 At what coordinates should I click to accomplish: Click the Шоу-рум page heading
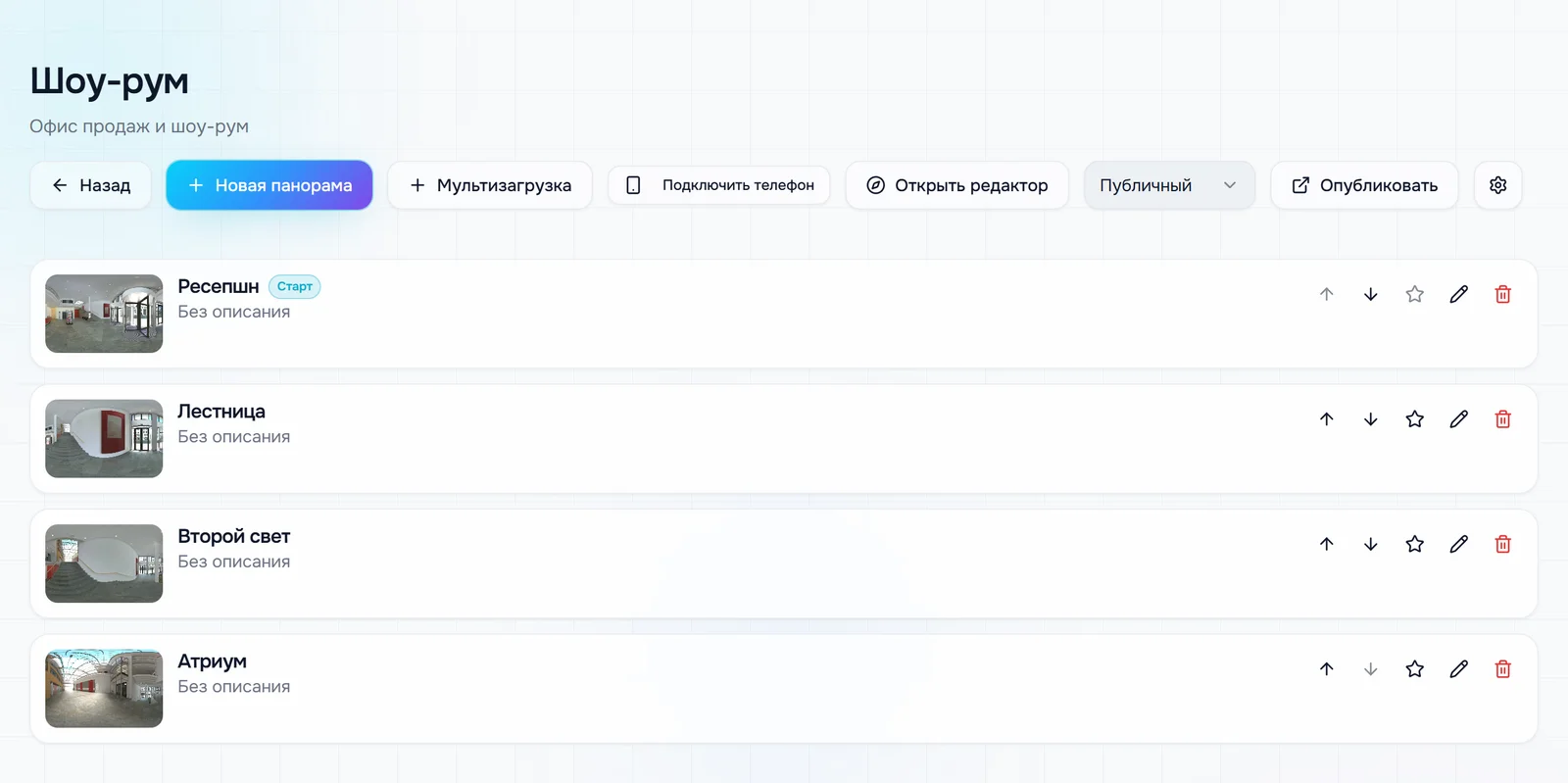tap(110, 81)
